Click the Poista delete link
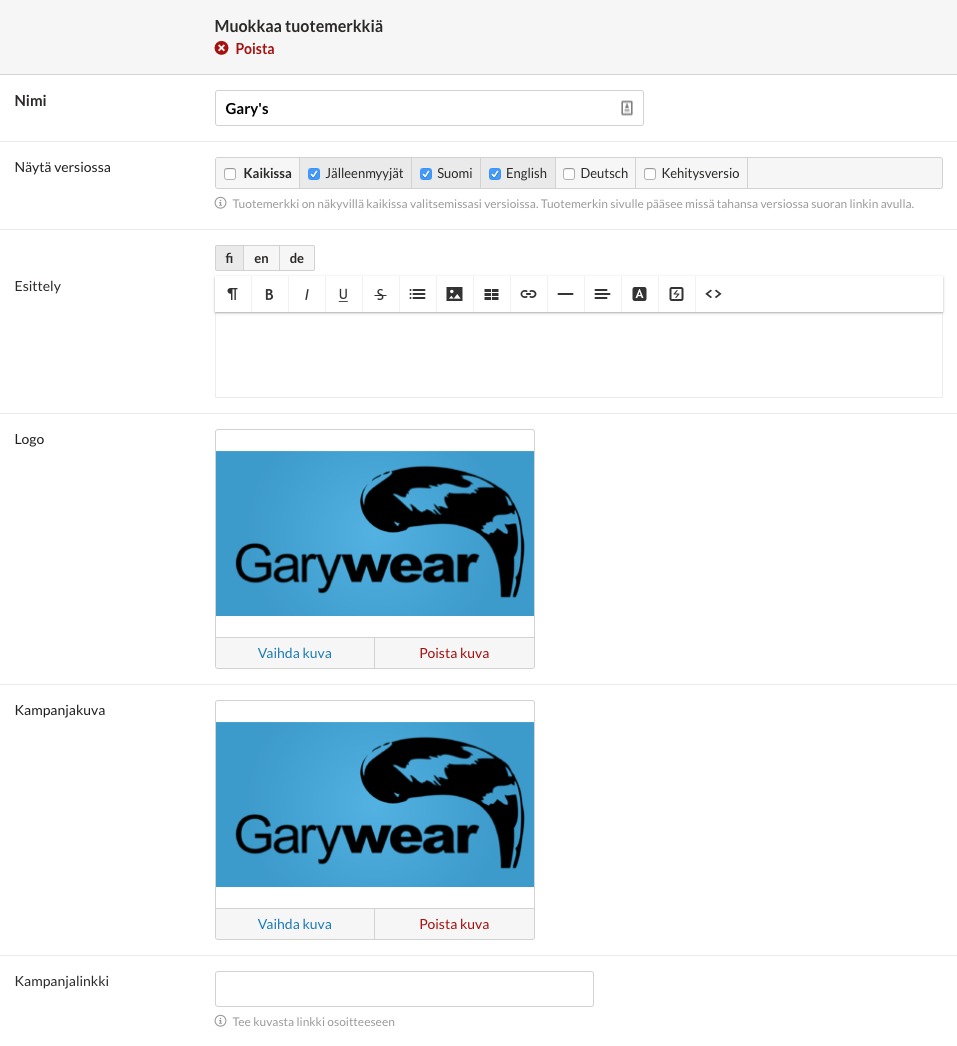 255,49
